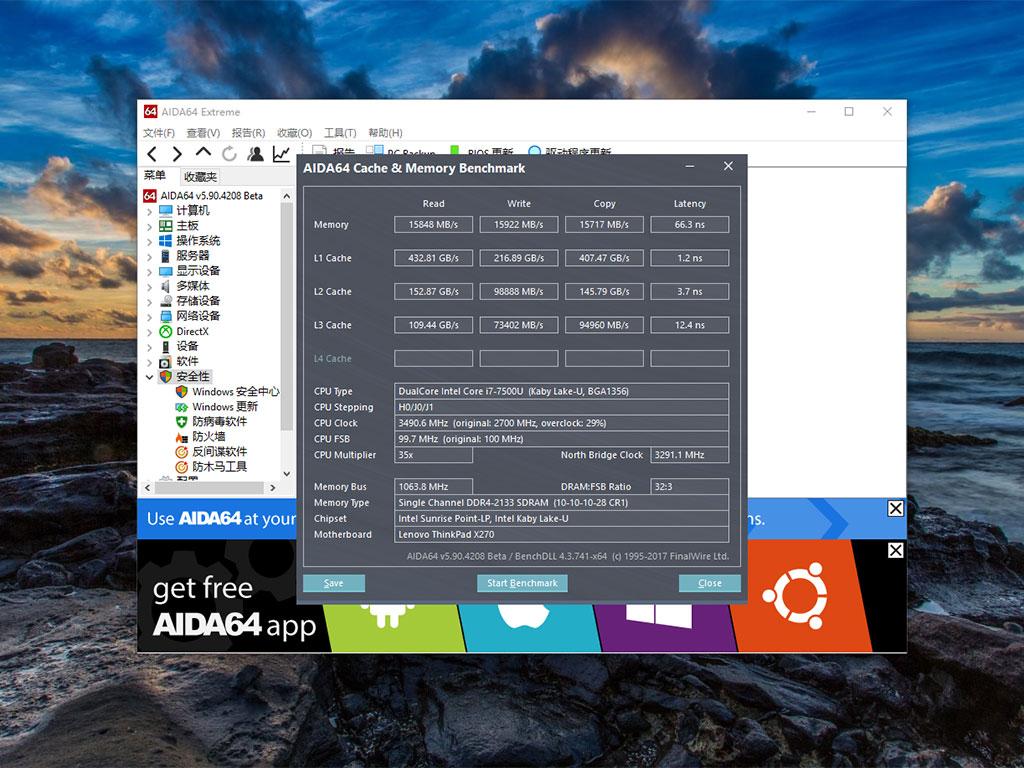Select the 操作系统 Windows logo icon
Image resolution: width=1024 pixels, height=768 pixels.
166,240
